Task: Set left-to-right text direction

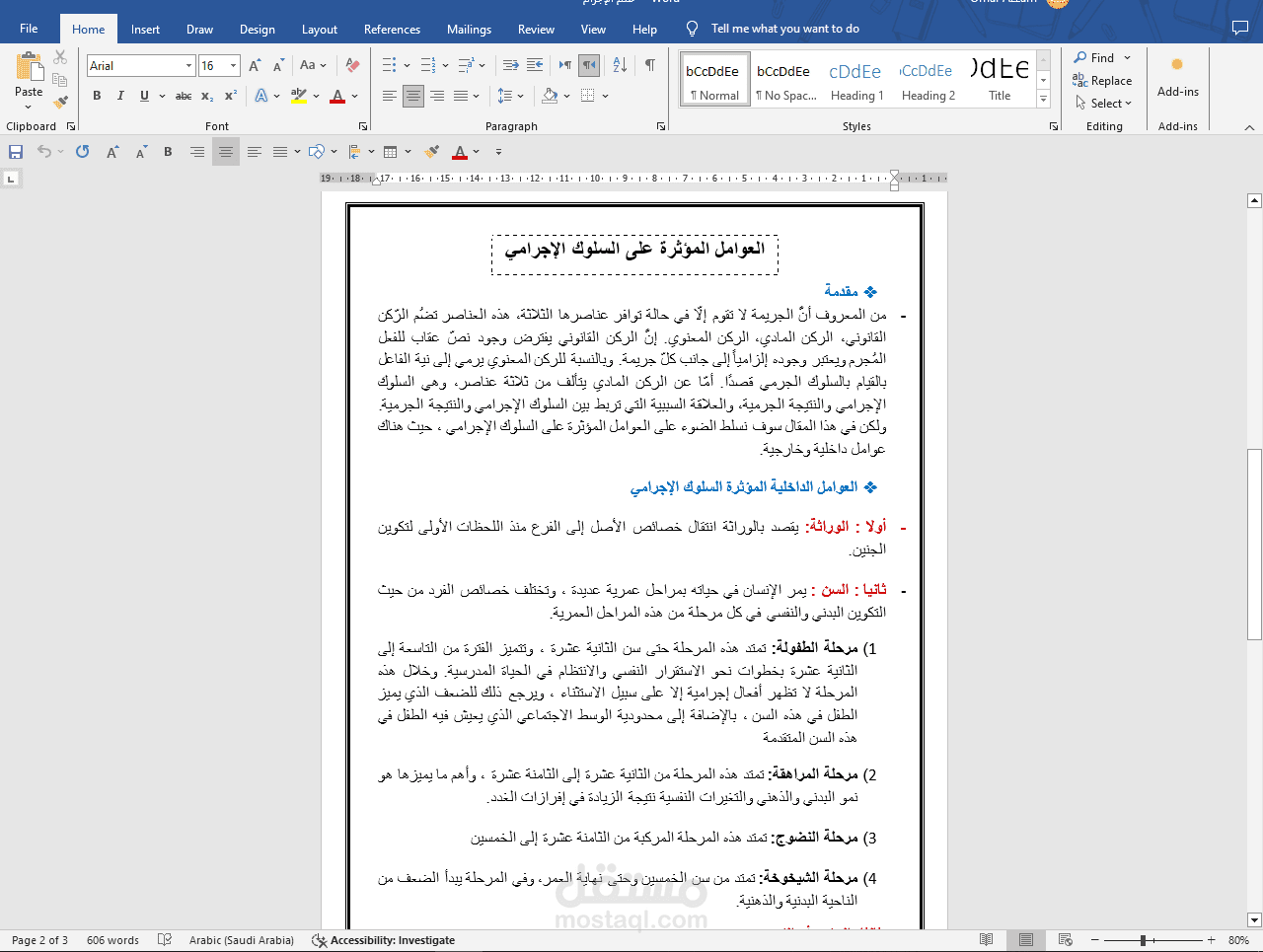Action: coord(564,65)
